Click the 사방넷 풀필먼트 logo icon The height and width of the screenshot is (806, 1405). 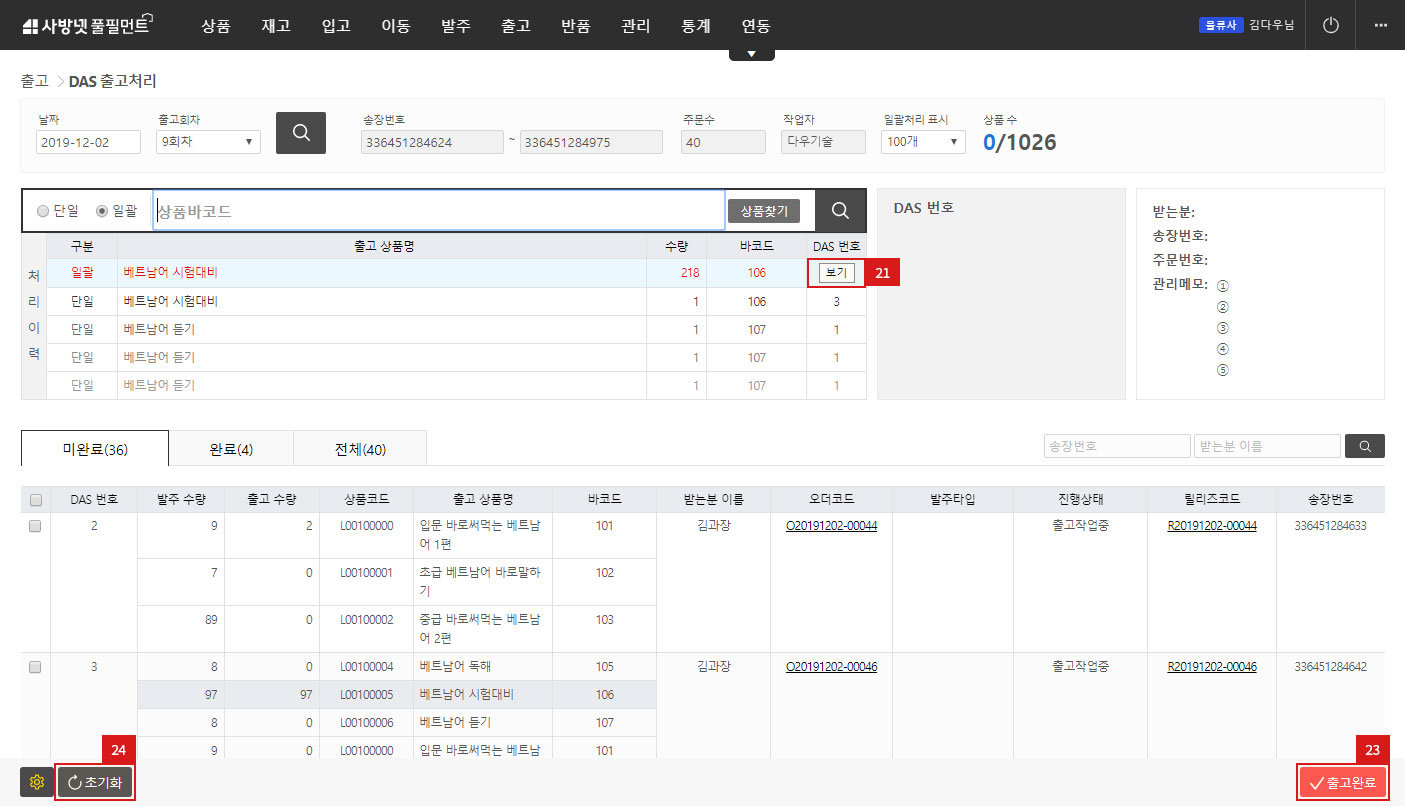coord(32,24)
